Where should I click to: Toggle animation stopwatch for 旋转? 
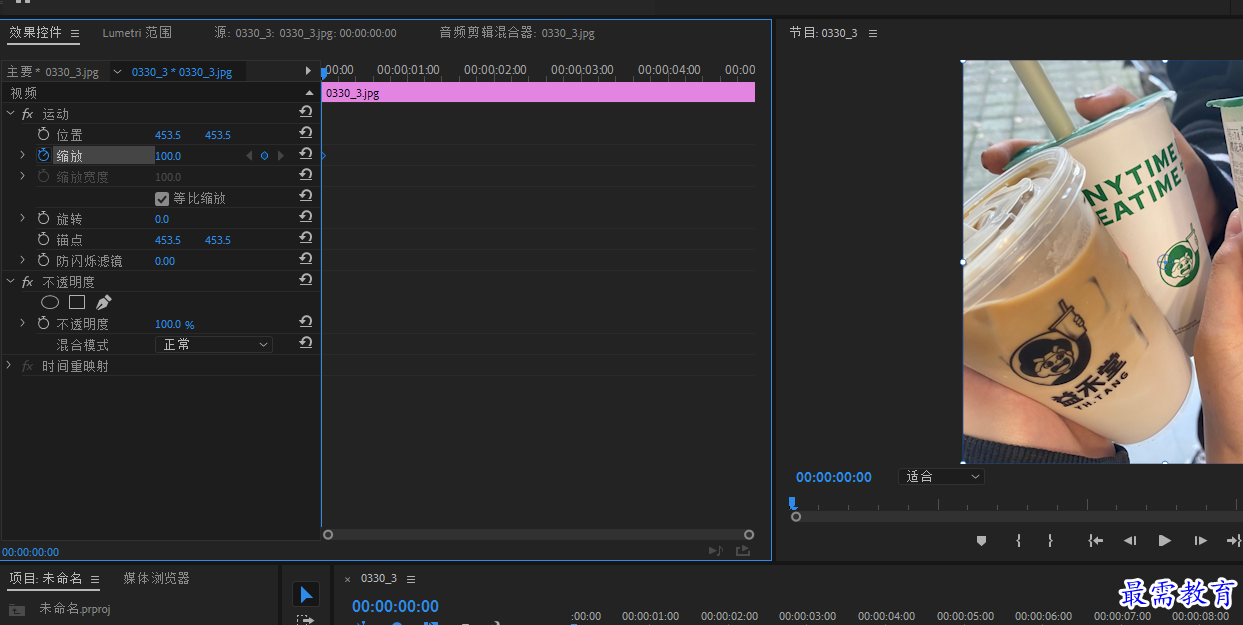tap(43, 218)
